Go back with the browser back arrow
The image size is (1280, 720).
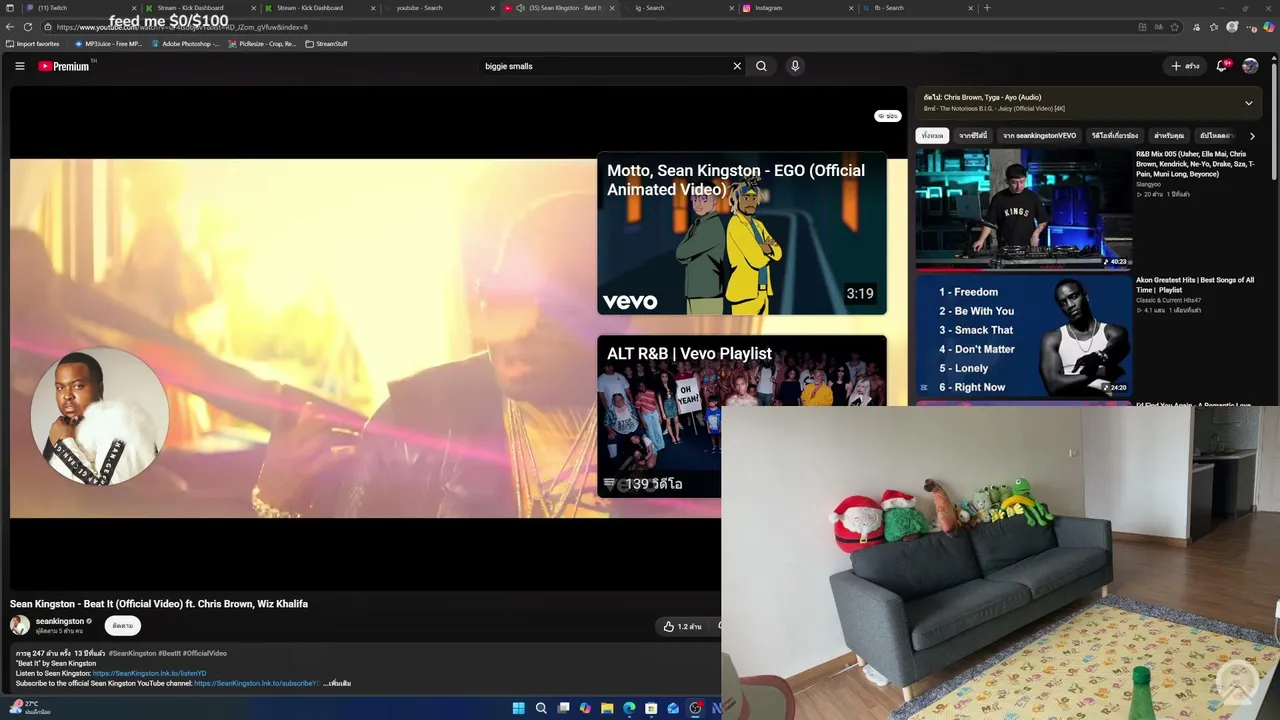(10, 27)
